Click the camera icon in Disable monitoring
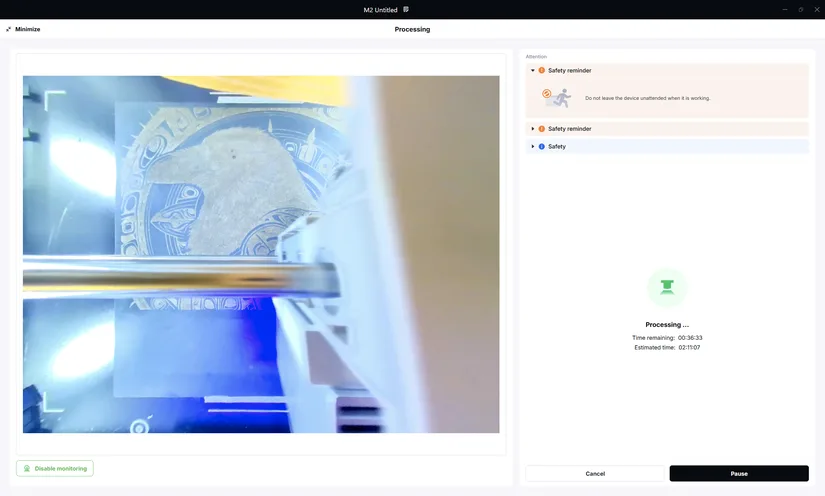The height and width of the screenshot is (496, 825). click(27, 469)
